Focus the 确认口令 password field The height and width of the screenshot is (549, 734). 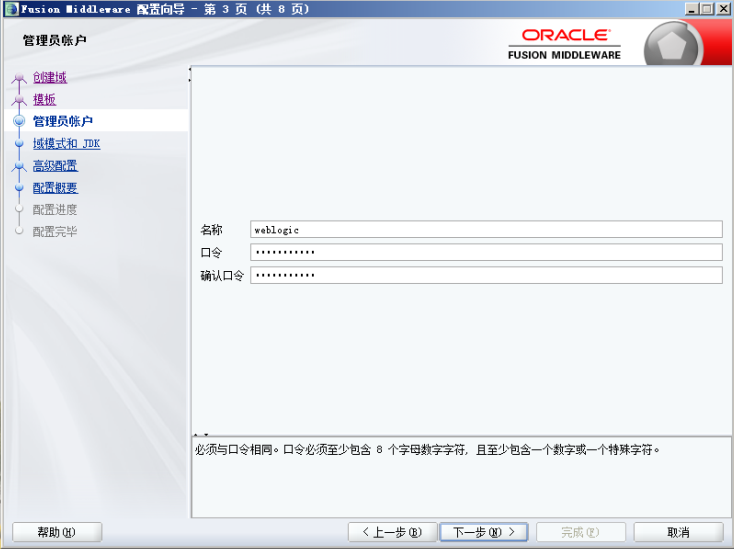[x=485, y=275]
